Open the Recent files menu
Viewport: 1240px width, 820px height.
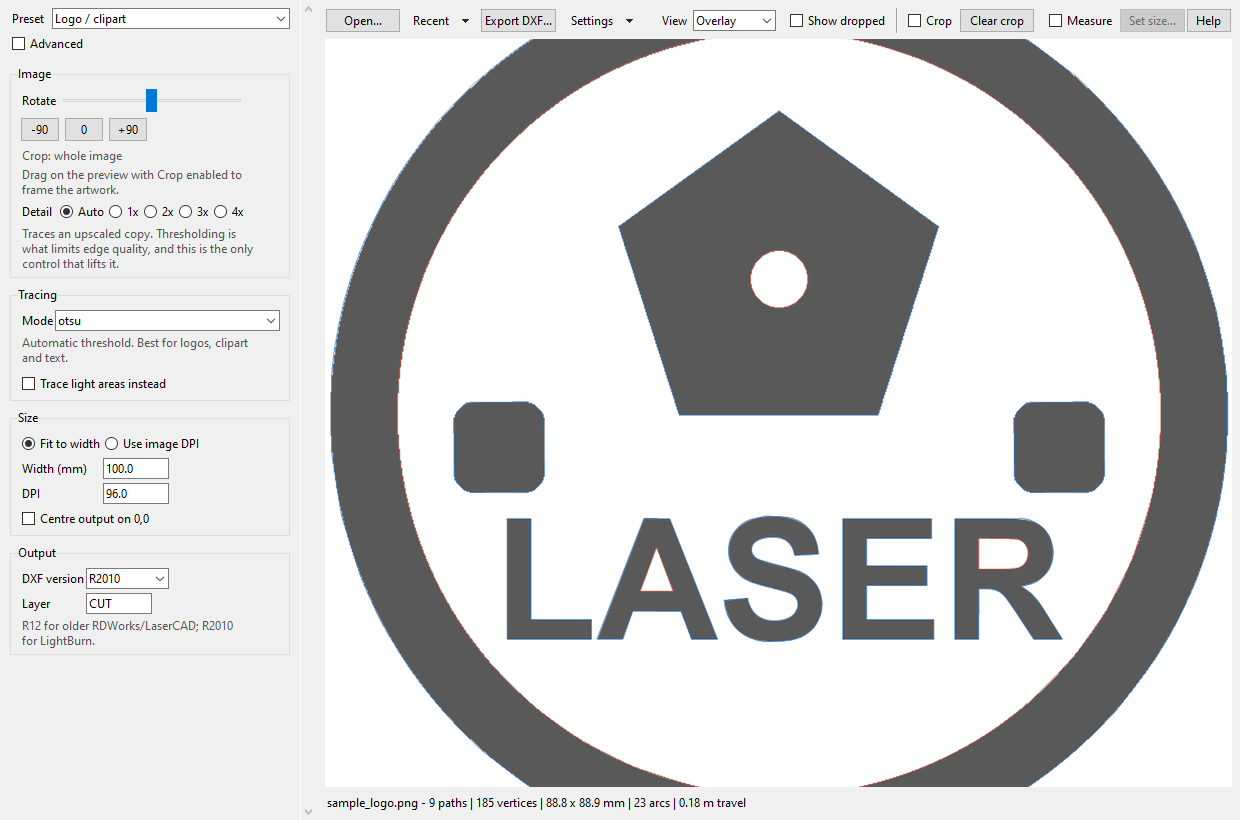tap(441, 21)
